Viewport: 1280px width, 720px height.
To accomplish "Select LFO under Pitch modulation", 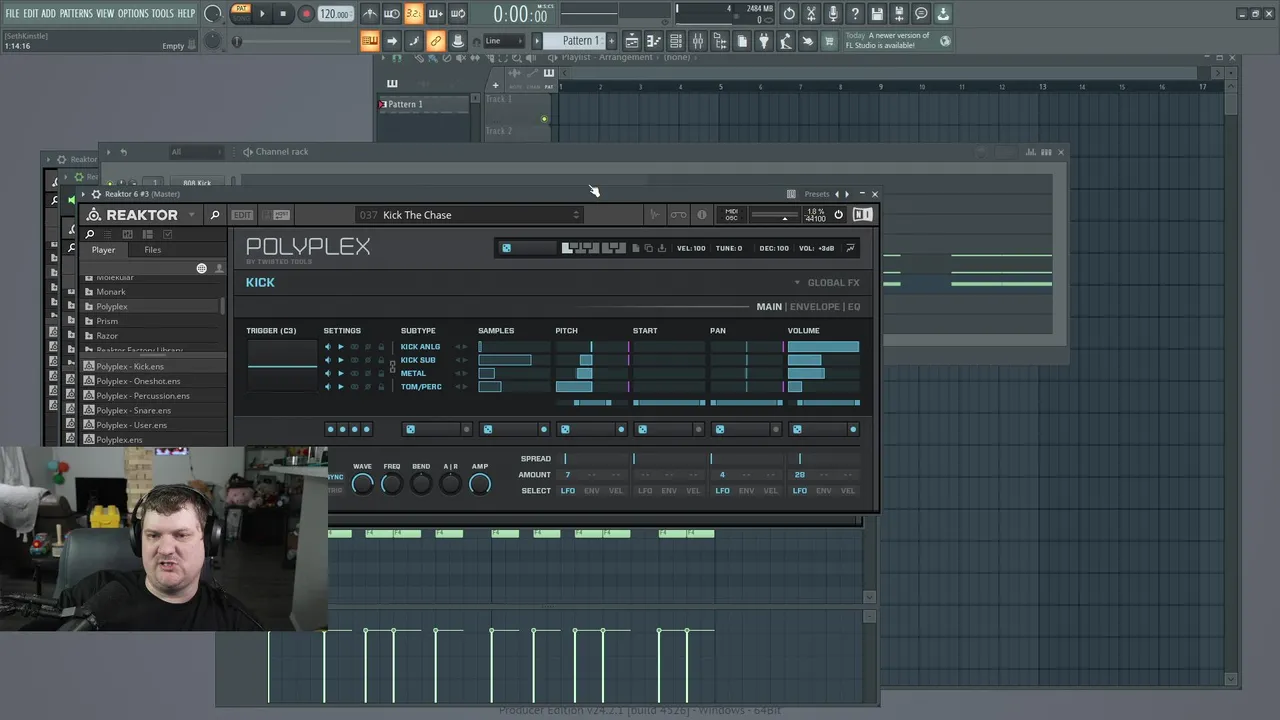I will click(568, 491).
